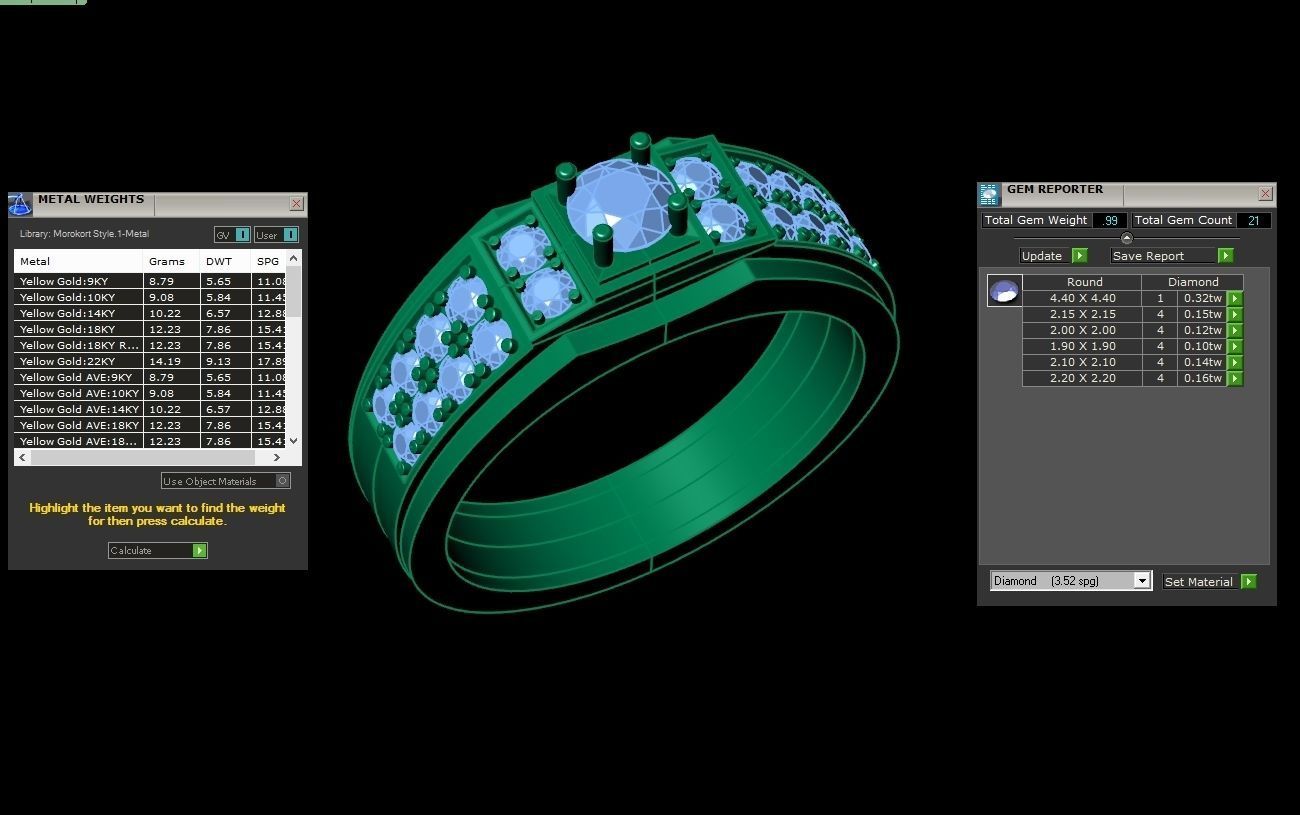The image size is (1300, 815).
Task: Click the SPG column header
Action: (x=269, y=261)
